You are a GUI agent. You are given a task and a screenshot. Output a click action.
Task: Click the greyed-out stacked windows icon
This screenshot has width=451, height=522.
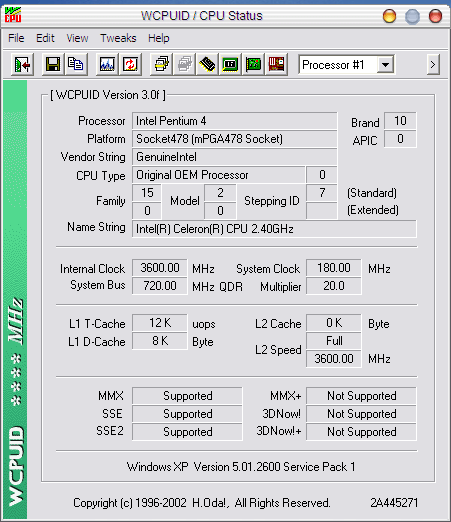[184, 64]
